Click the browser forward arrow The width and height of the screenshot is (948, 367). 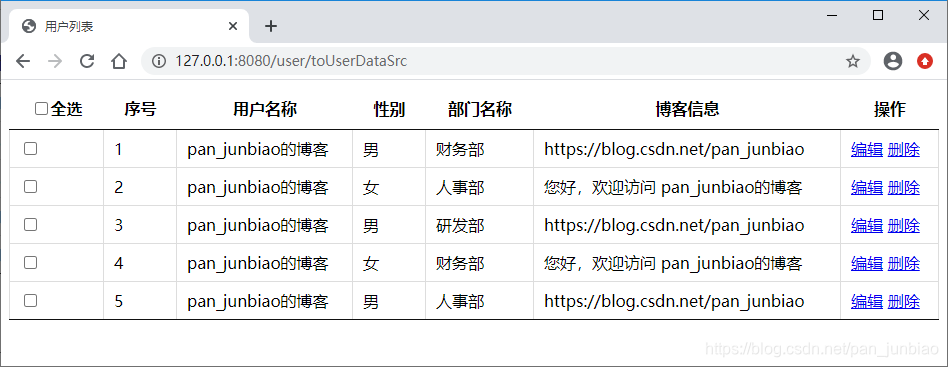point(55,61)
